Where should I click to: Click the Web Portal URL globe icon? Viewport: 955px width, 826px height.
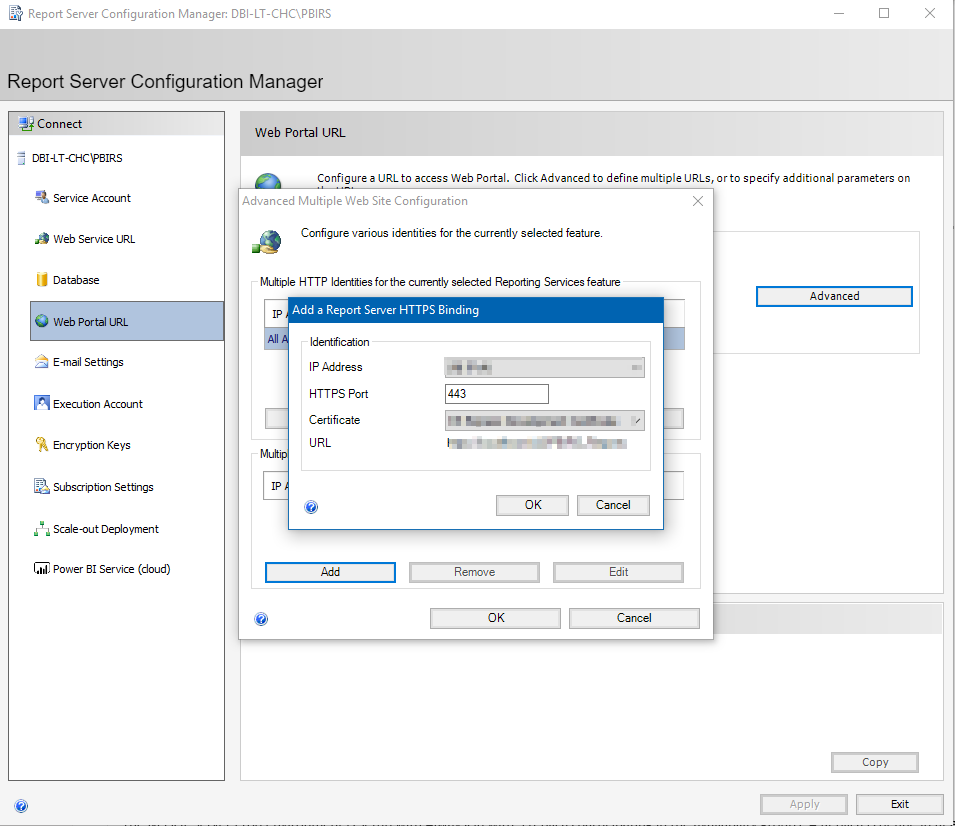[x=41, y=321]
